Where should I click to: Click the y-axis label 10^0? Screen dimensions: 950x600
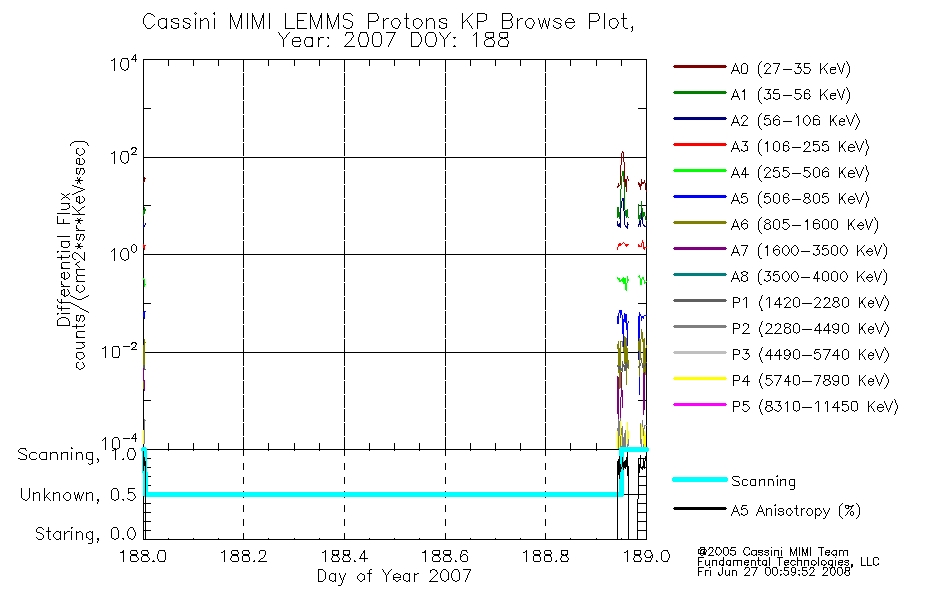pyautogui.click(x=124, y=253)
